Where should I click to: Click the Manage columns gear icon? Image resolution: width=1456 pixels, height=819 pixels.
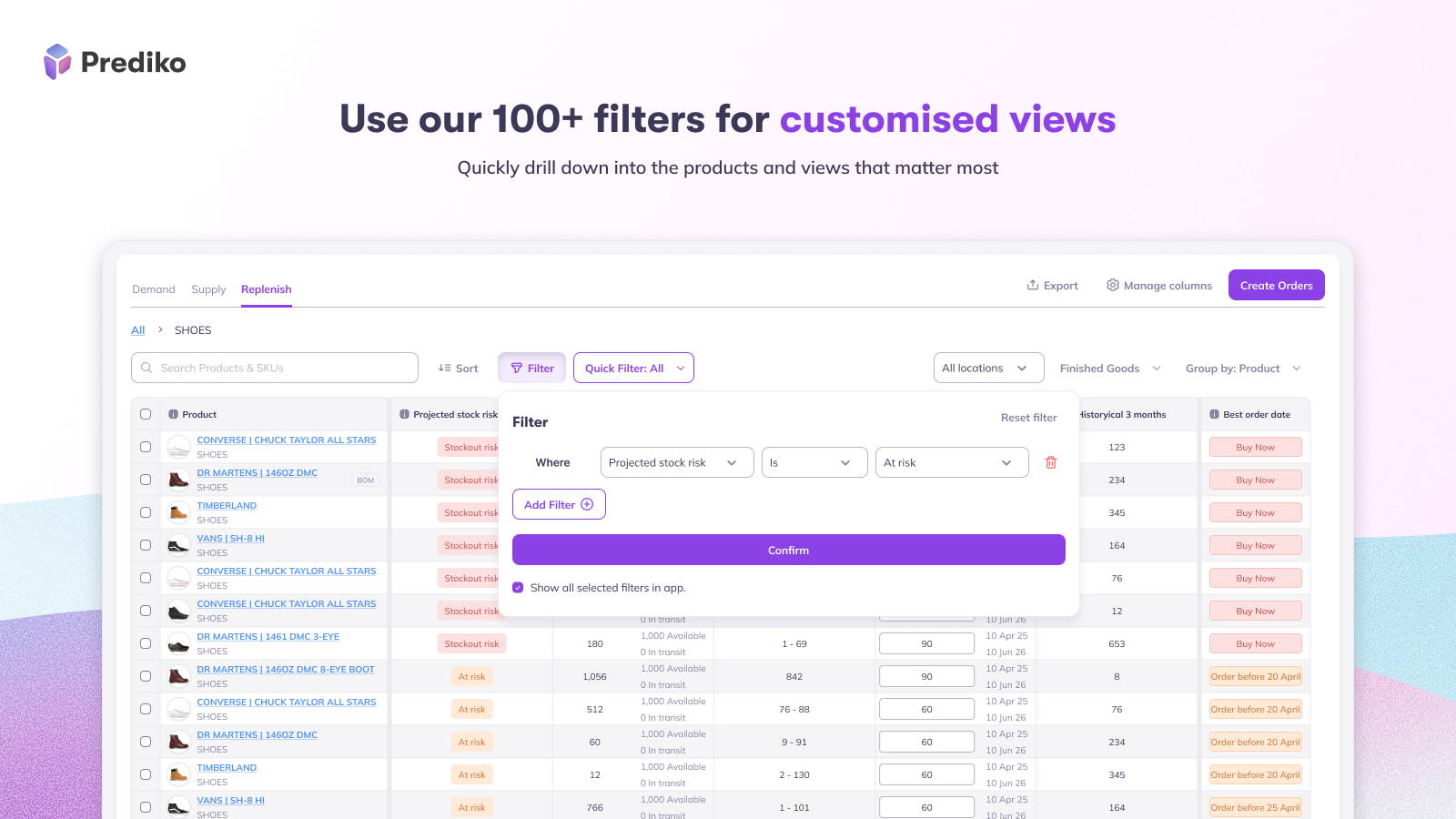(1112, 285)
